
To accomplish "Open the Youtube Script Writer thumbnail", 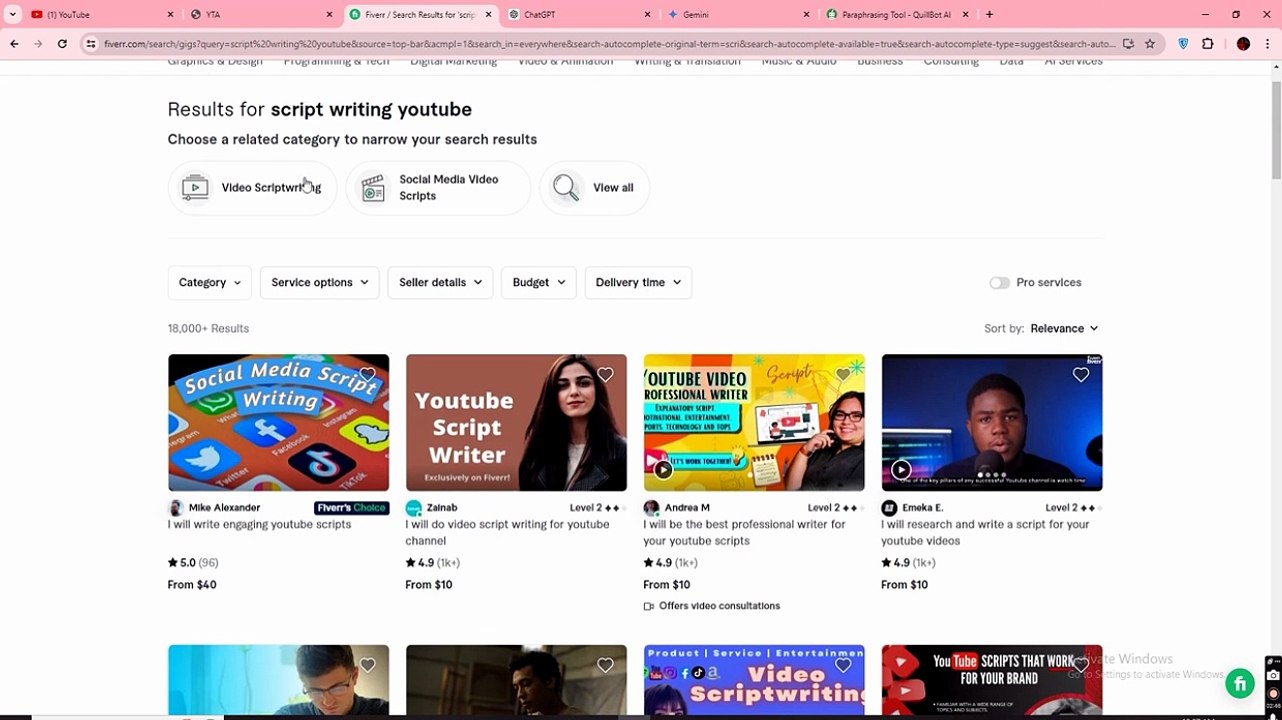I will [516, 423].
